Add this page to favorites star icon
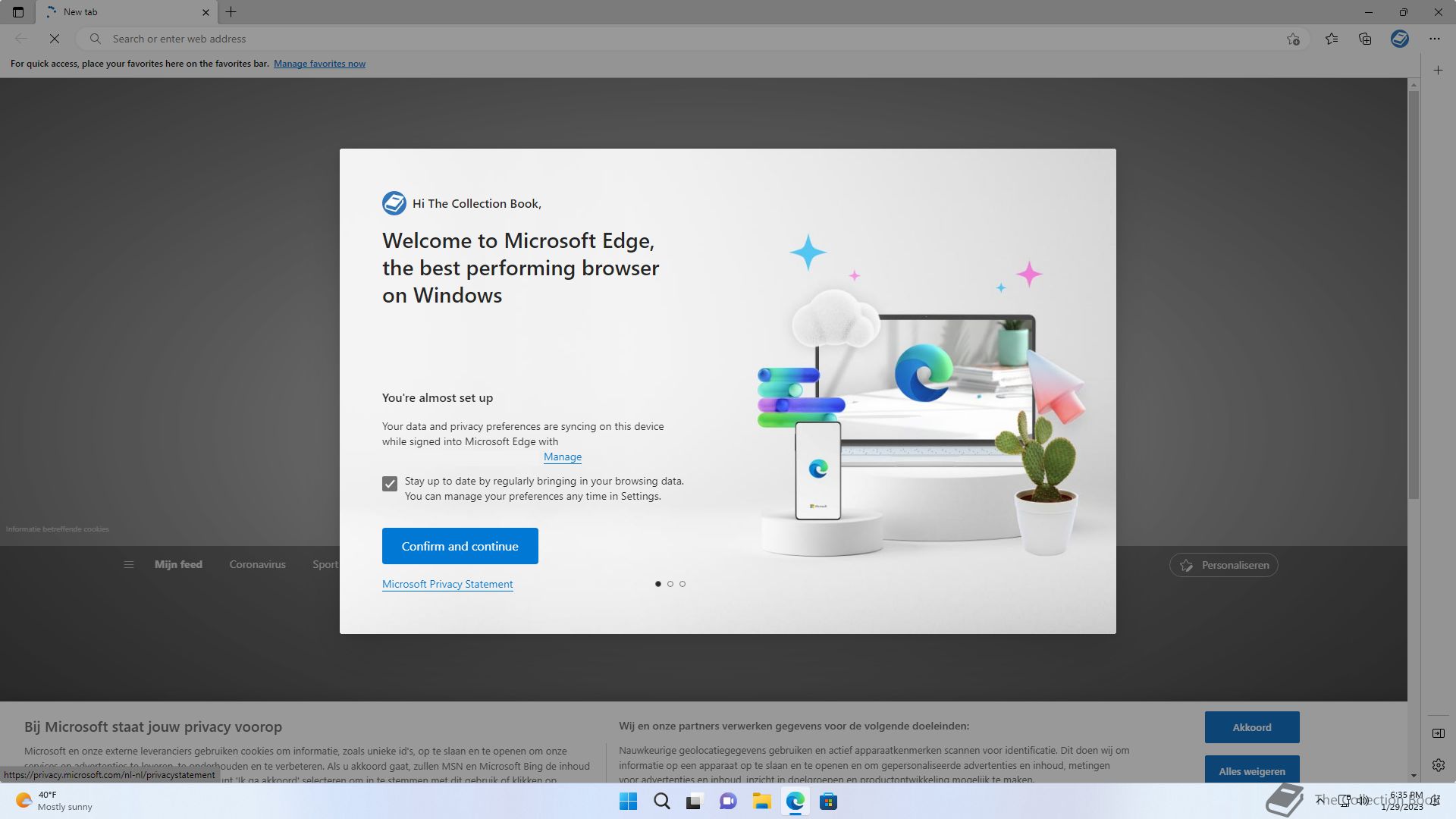This screenshot has height=819, width=1456. [x=1293, y=39]
